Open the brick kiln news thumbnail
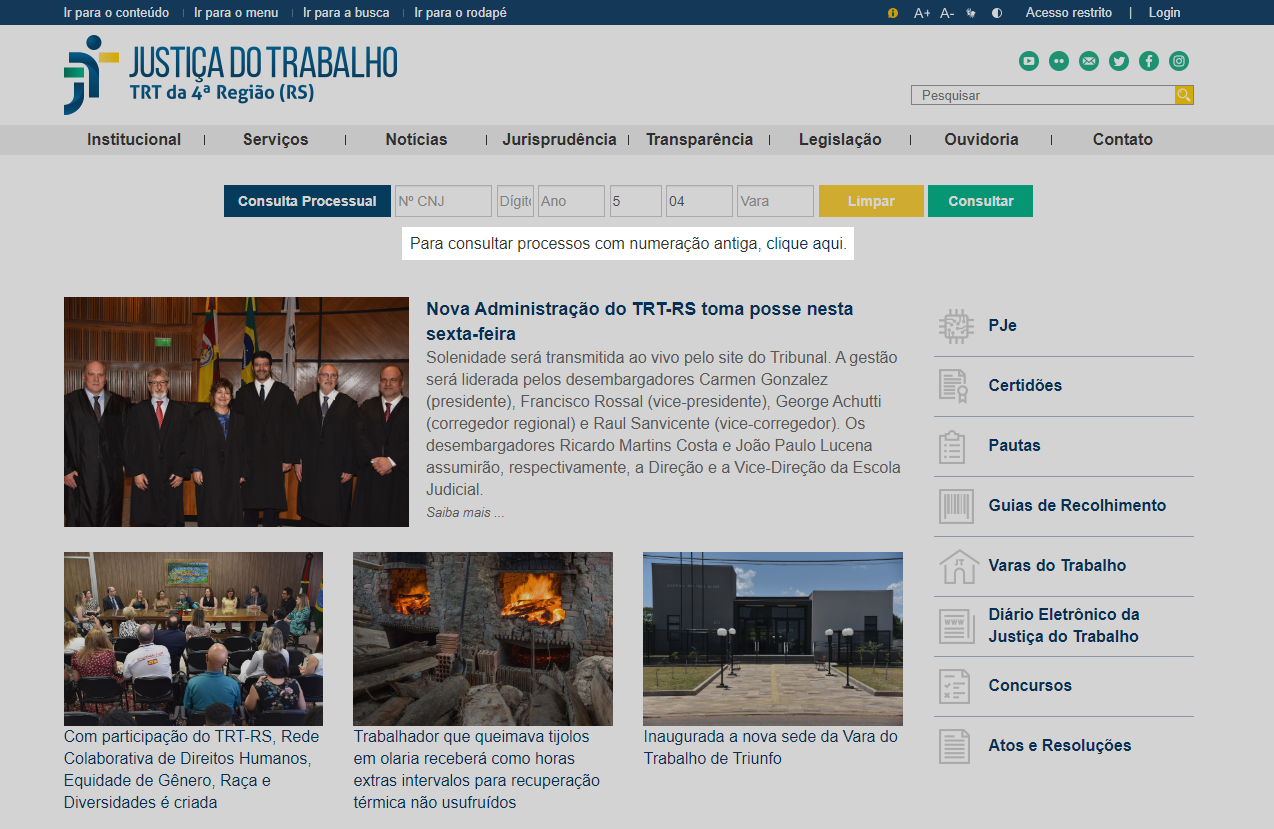 (x=482, y=639)
